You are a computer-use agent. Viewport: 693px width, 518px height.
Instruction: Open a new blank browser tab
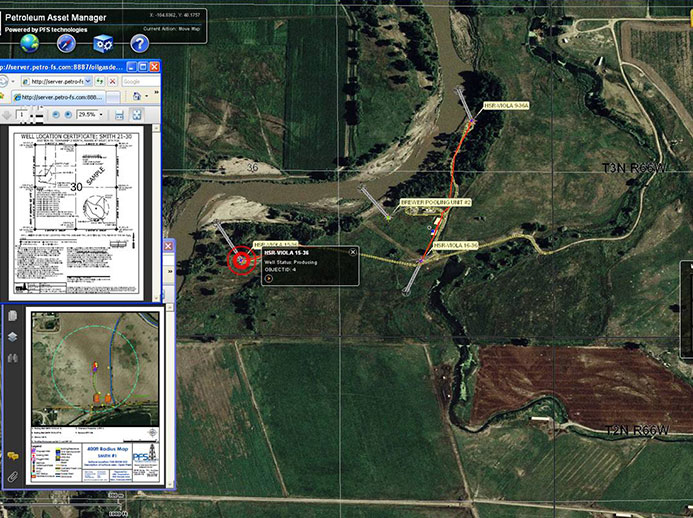113,97
